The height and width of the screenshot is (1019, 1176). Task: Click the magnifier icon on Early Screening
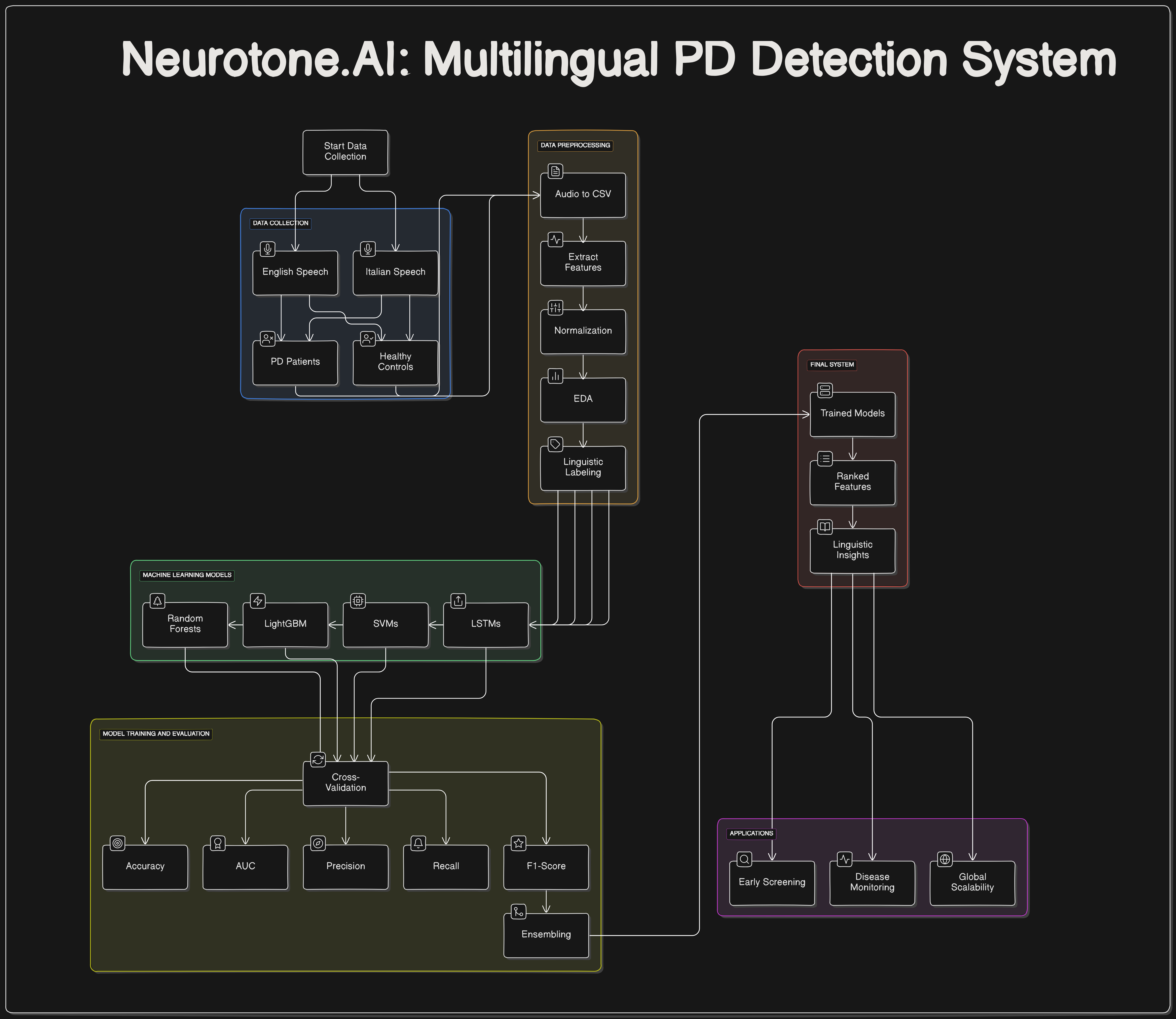(x=744, y=859)
